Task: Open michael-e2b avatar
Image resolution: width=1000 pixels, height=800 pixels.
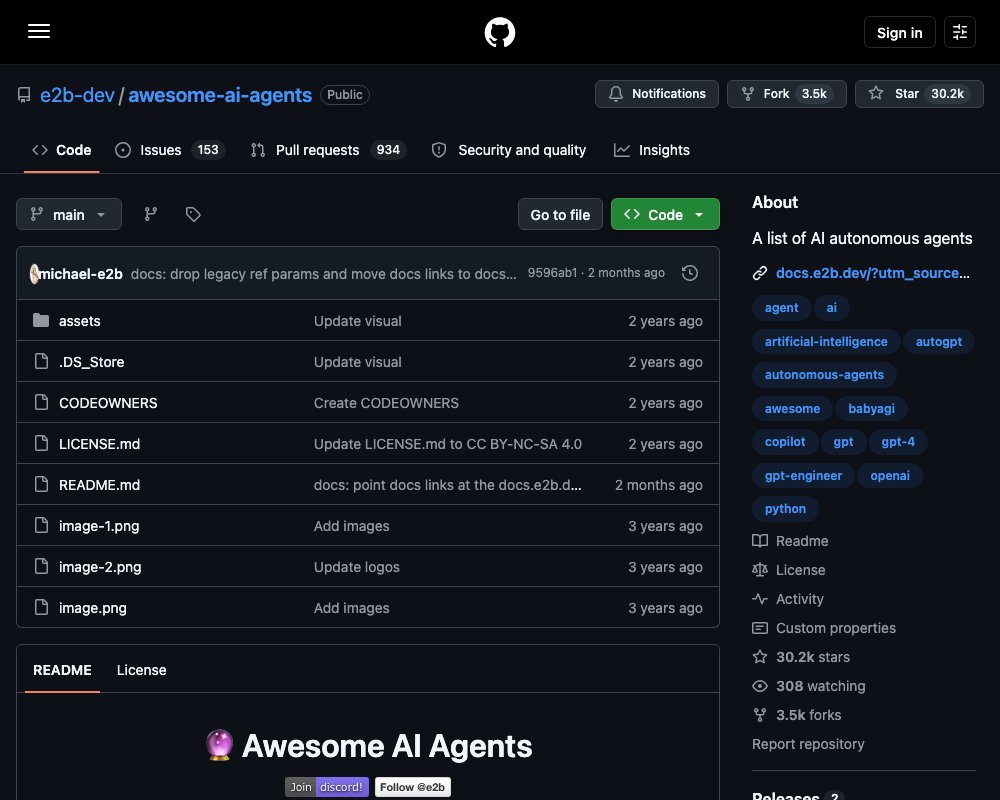Action: click(34, 274)
